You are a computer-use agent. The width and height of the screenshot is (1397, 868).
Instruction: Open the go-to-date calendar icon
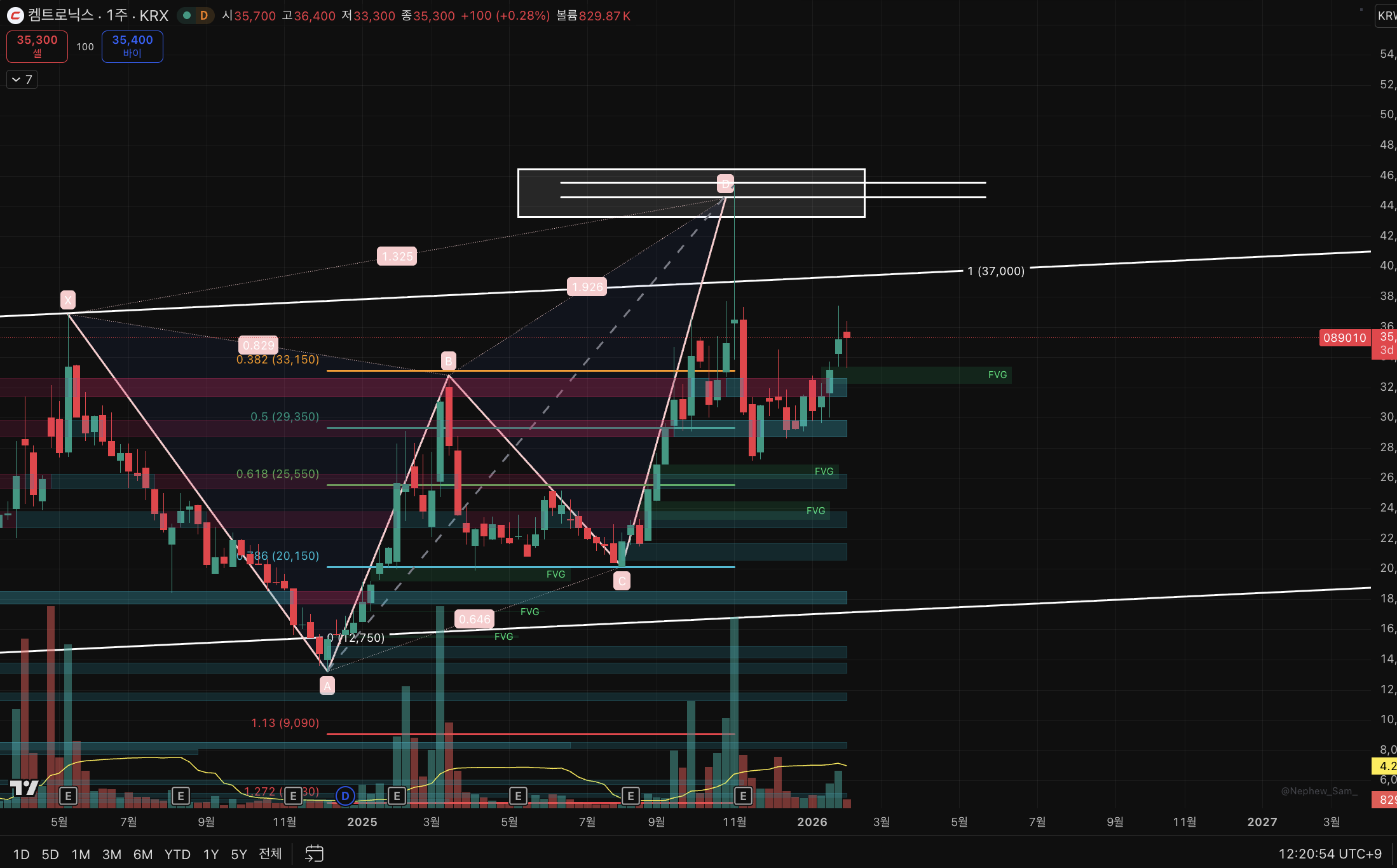[314, 853]
